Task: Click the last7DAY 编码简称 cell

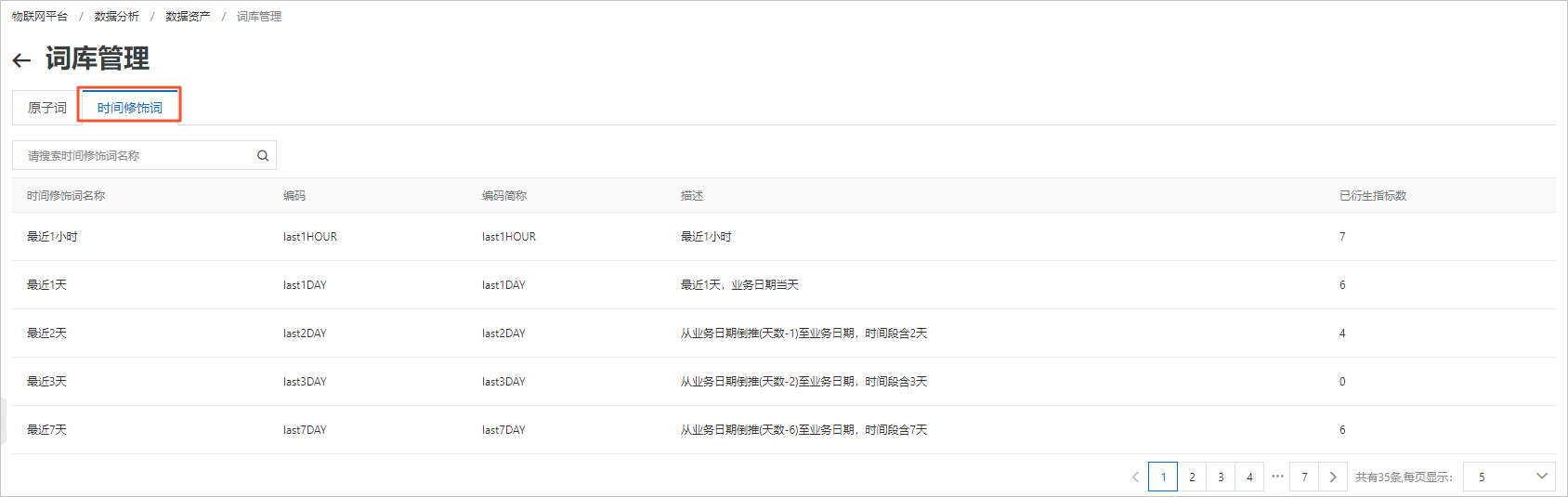Action: [503, 430]
